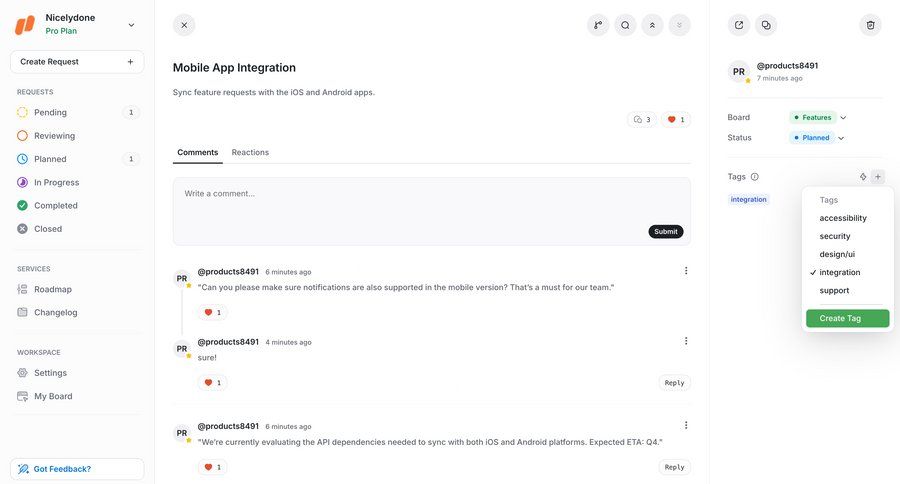Viewport: 900px width, 484px height.
Task: Go to previous request with double-chevron up
Action: (652, 25)
